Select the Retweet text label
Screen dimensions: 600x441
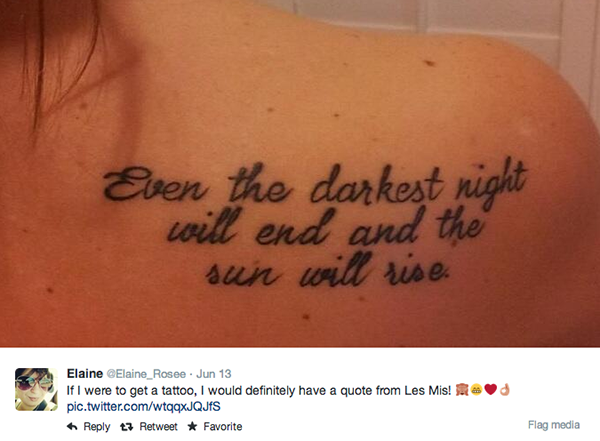tap(158, 426)
